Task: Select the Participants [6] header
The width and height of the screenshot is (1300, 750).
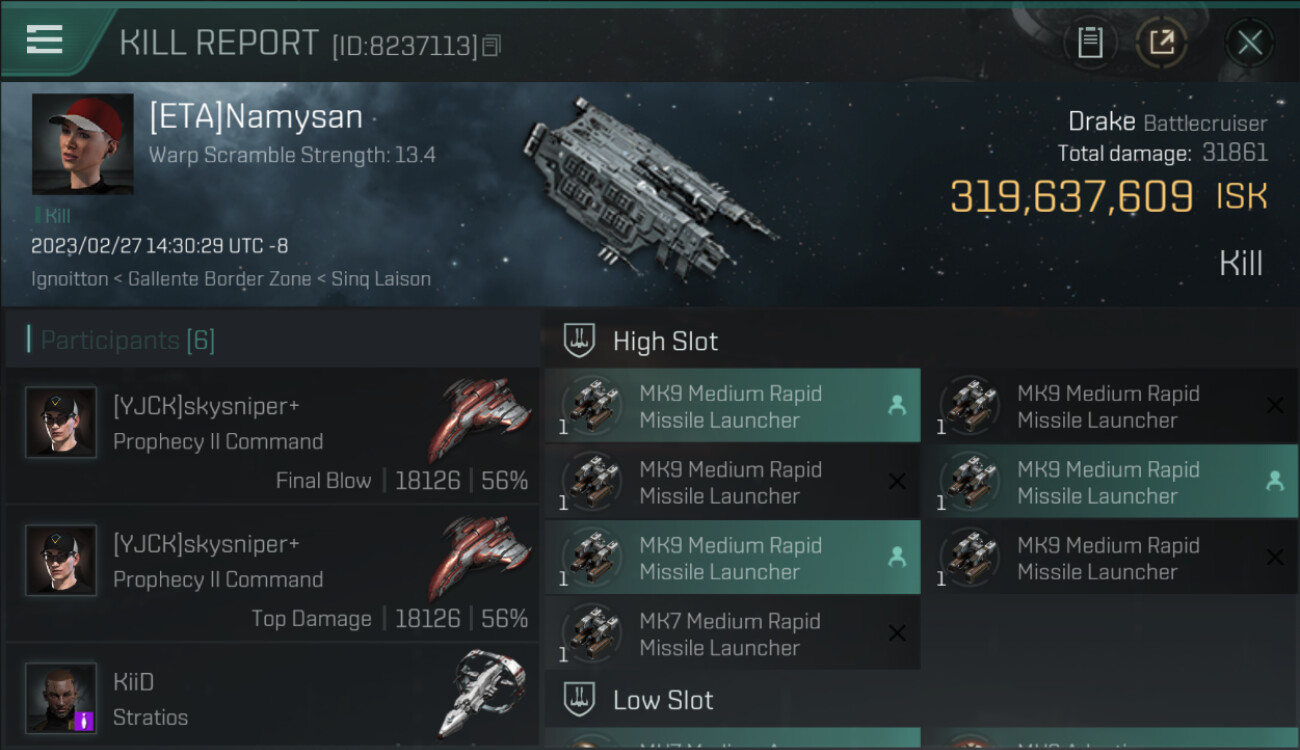Action: click(x=128, y=340)
